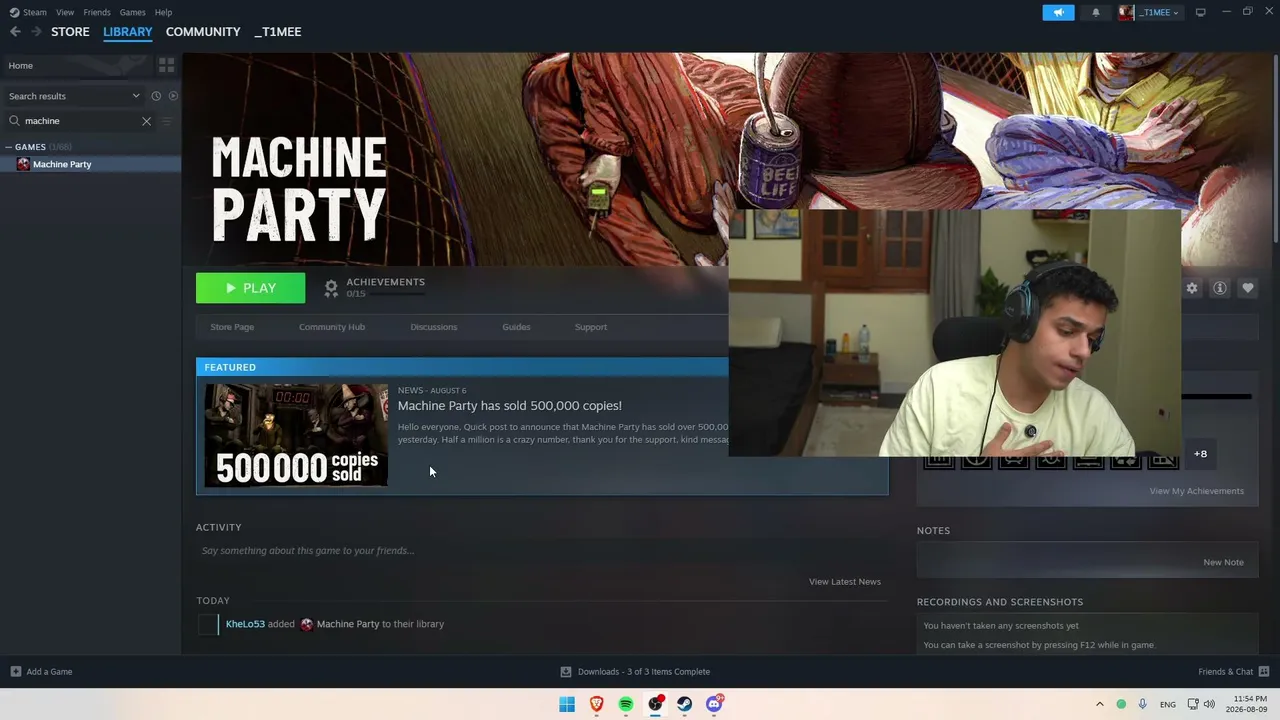
Task: Click View My Achievements
Action: click(1197, 491)
